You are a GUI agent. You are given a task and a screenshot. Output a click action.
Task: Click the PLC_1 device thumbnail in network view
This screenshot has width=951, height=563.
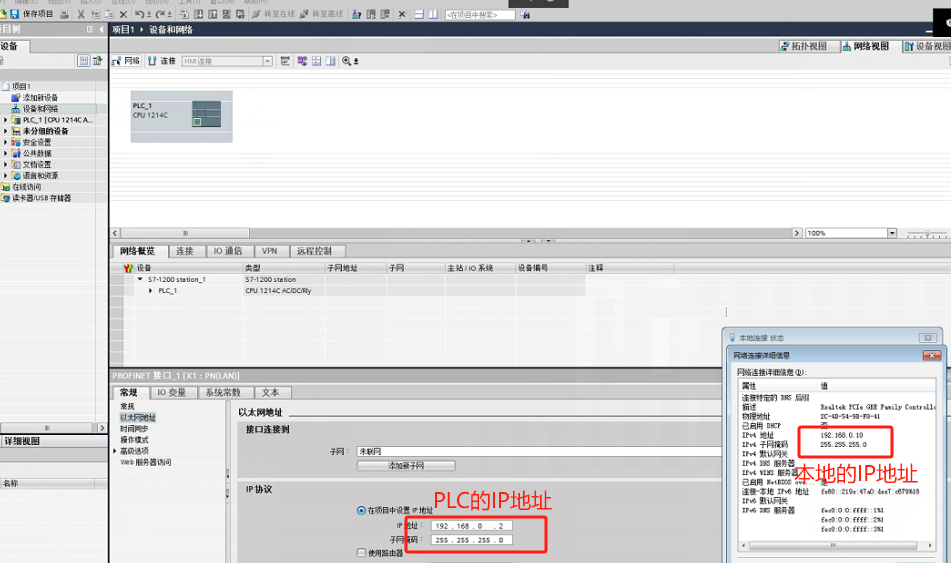181,116
